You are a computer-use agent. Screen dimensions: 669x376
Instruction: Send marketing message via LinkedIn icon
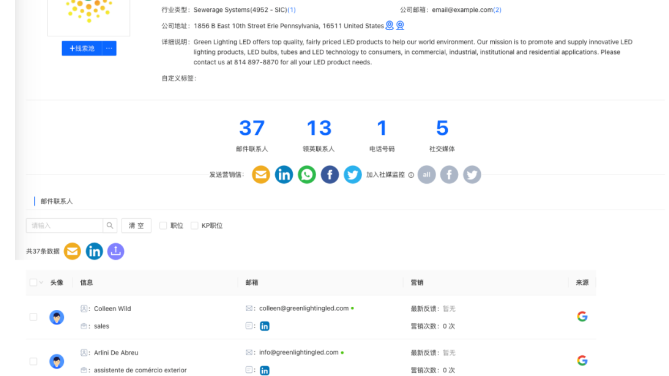[x=284, y=175]
